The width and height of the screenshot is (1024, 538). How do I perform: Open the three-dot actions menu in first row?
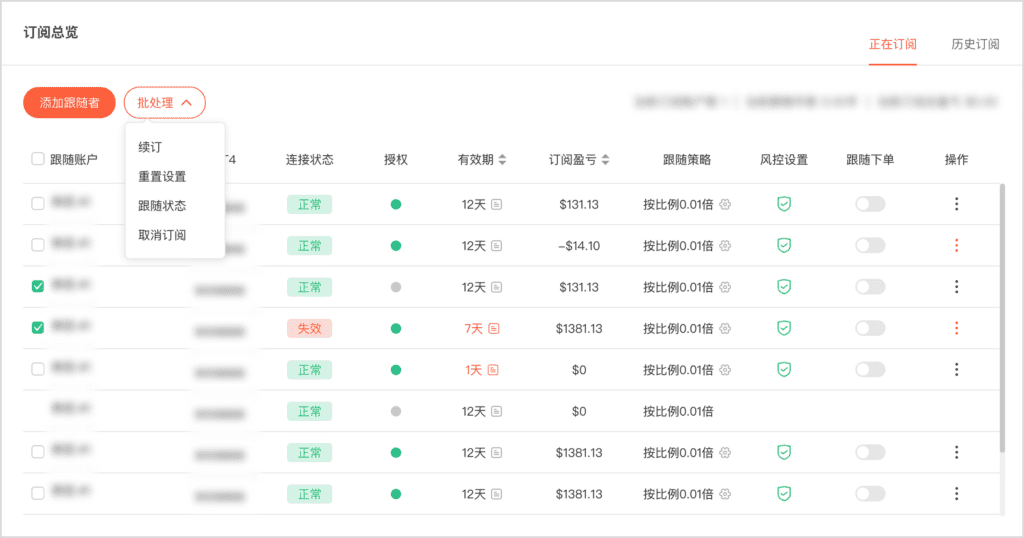click(956, 204)
